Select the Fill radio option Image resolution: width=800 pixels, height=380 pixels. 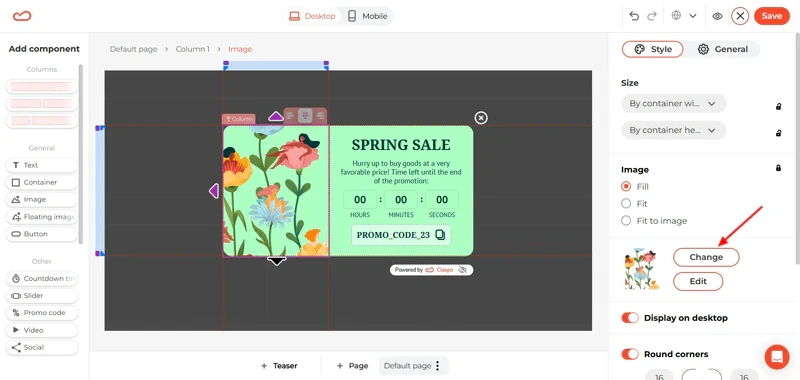tap(626, 187)
